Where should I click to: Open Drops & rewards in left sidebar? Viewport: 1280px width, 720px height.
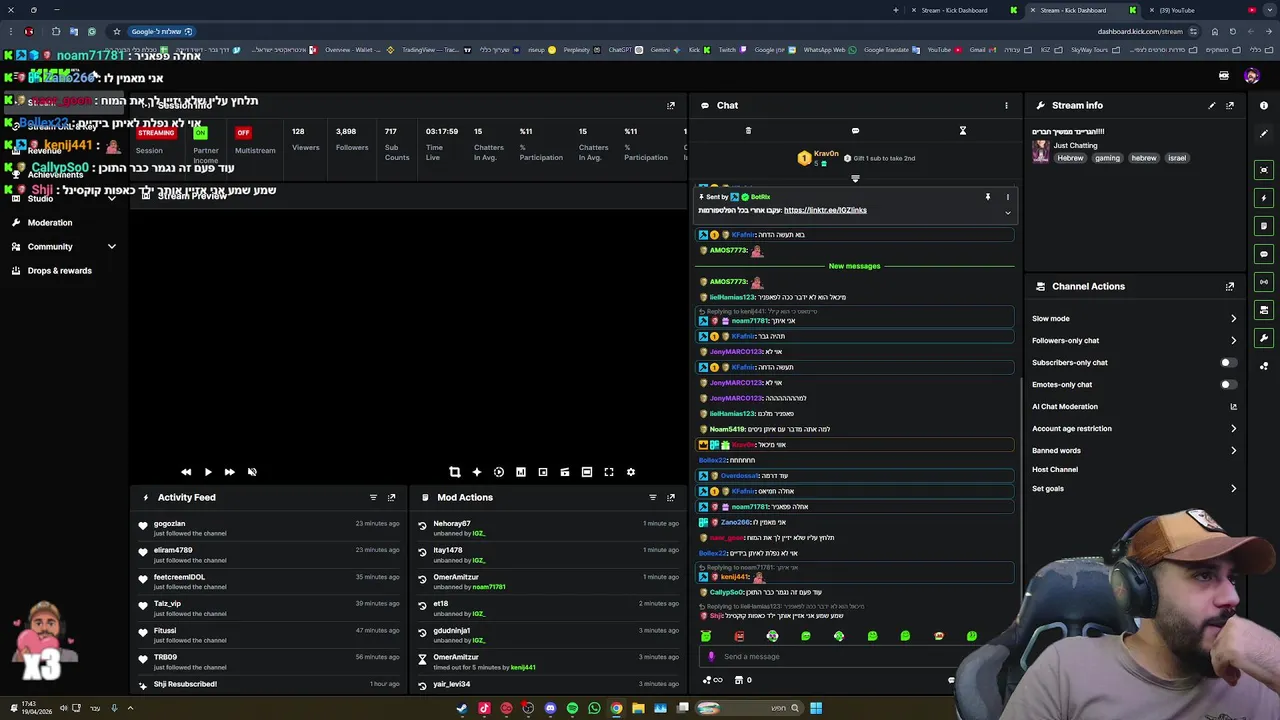click(x=60, y=271)
